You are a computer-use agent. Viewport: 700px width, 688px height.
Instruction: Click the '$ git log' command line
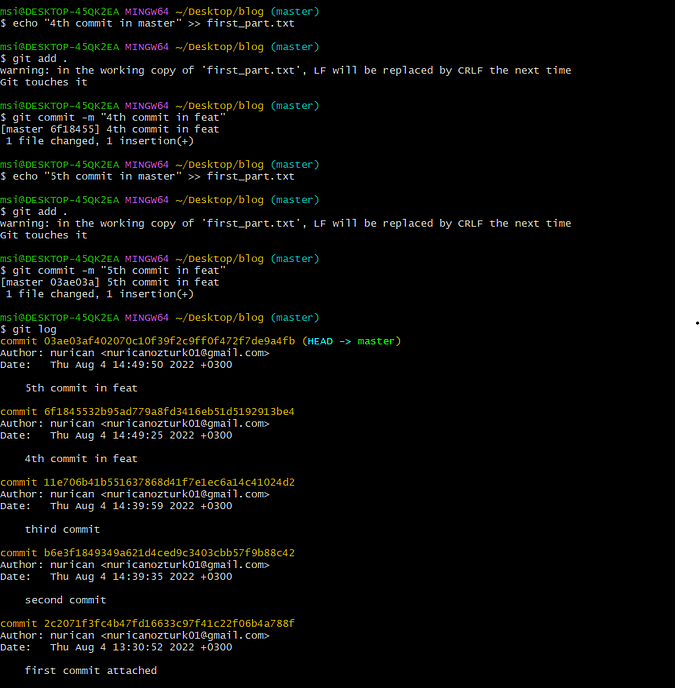[29, 329]
